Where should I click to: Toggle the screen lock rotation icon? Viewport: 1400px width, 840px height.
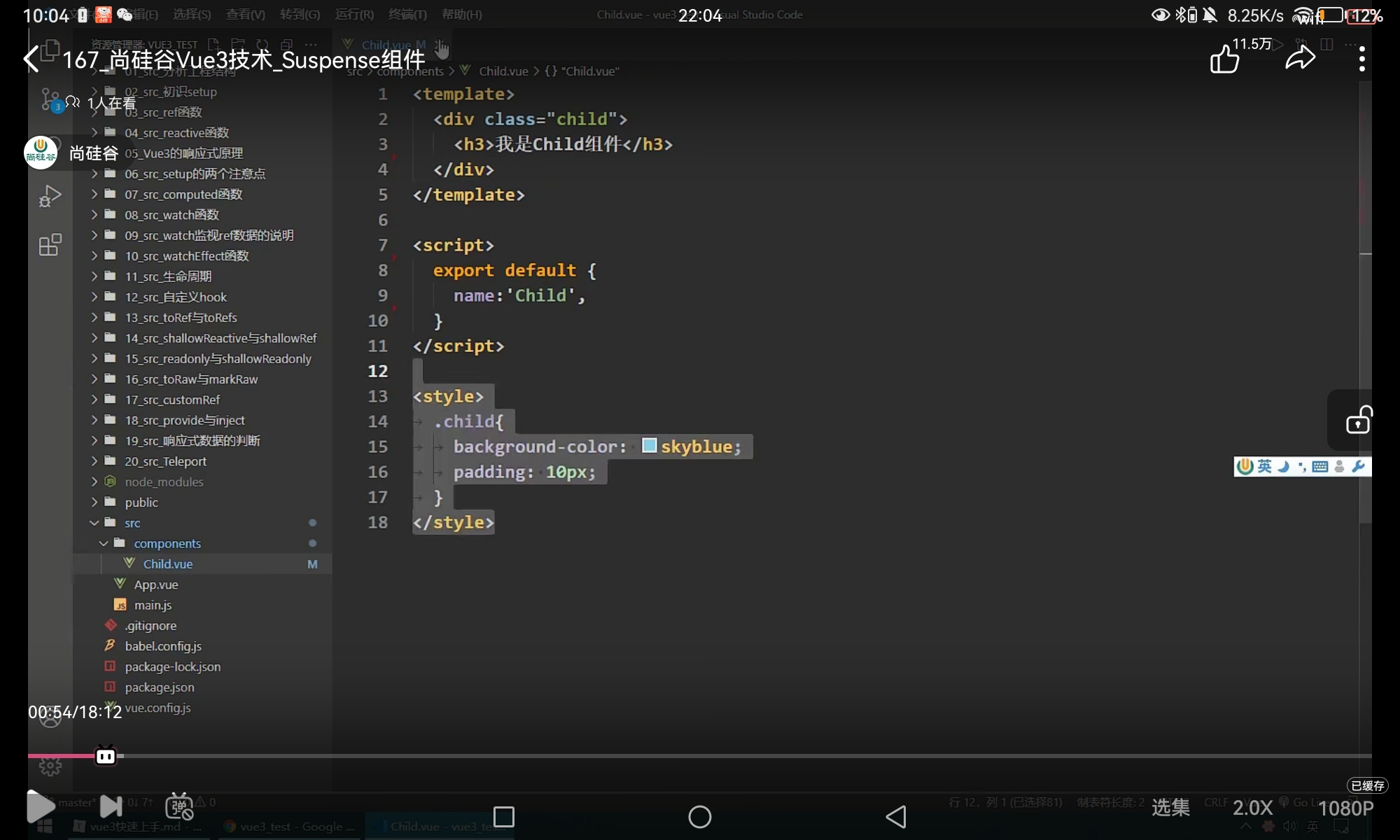[x=1358, y=420]
